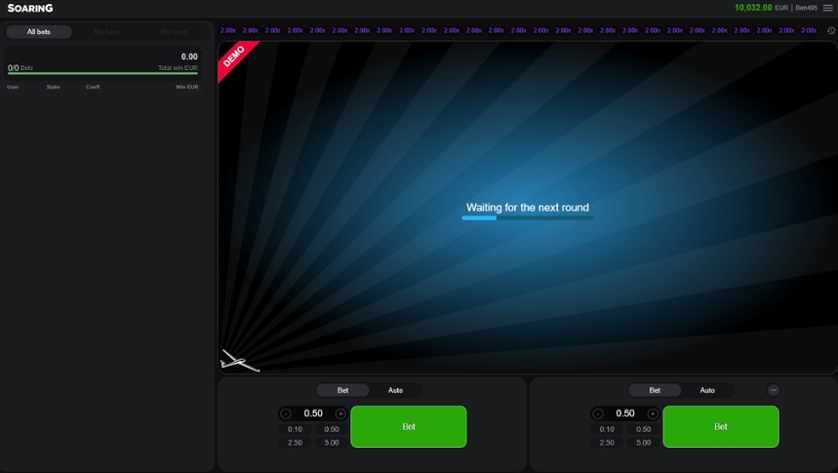The height and width of the screenshot is (473, 838).
Task: Click the stake amount field in left panel
Action: pos(313,414)
